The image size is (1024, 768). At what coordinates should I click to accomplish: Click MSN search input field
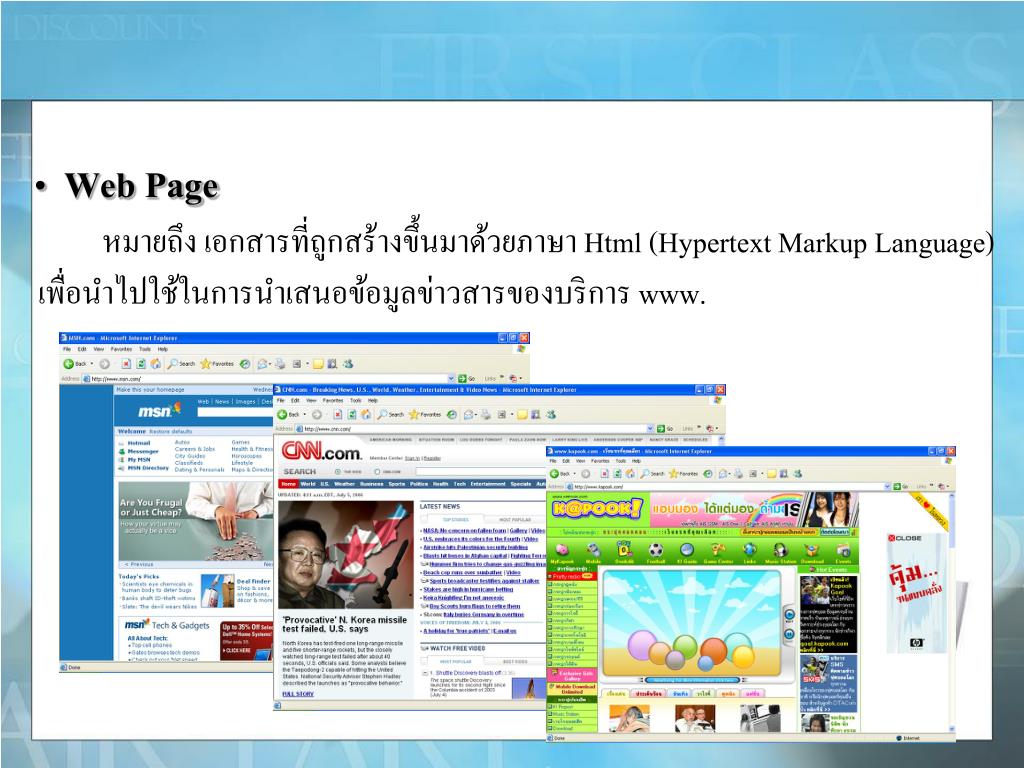(x=235, y=412)
